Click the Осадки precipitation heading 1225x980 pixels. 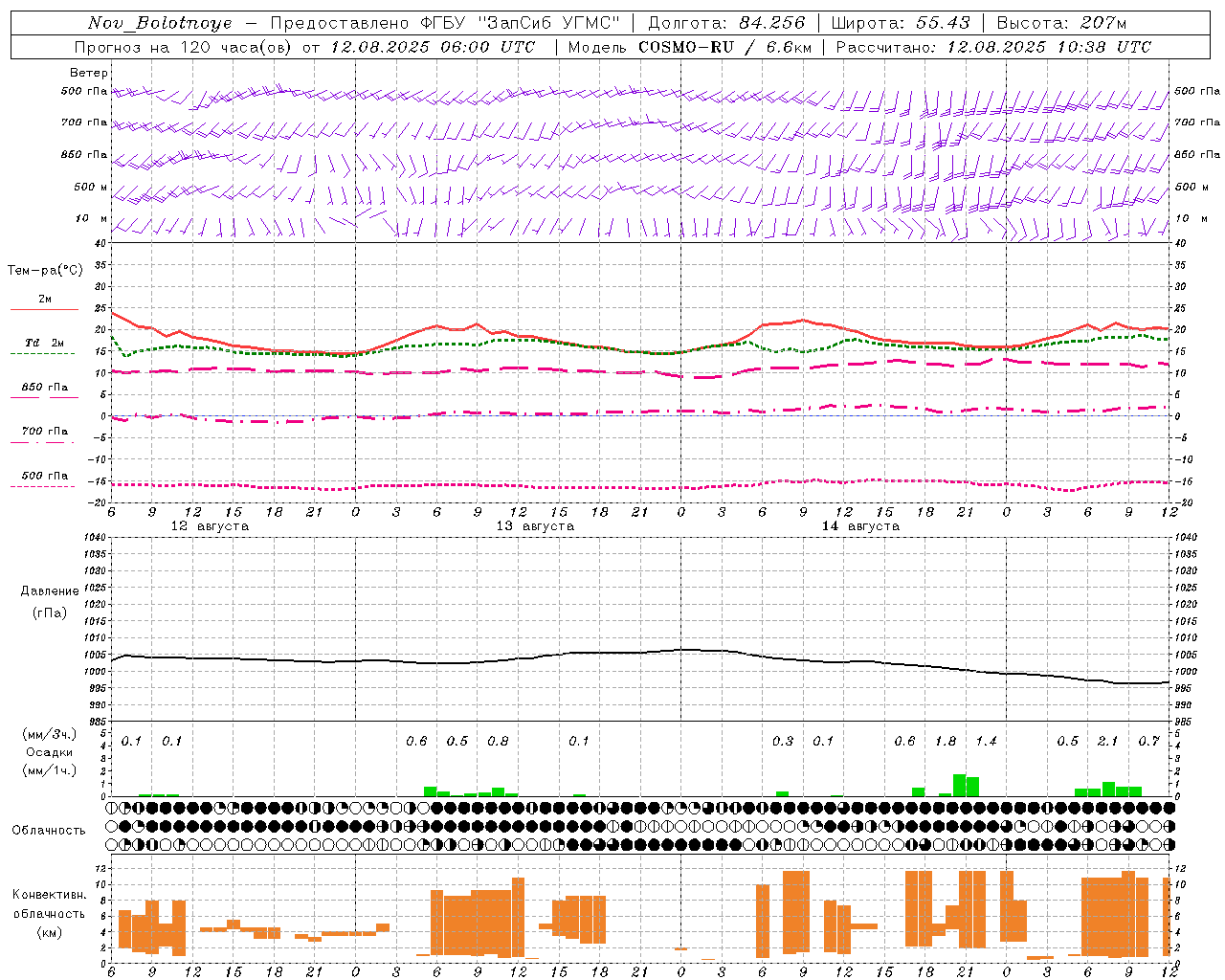point(50,752)
